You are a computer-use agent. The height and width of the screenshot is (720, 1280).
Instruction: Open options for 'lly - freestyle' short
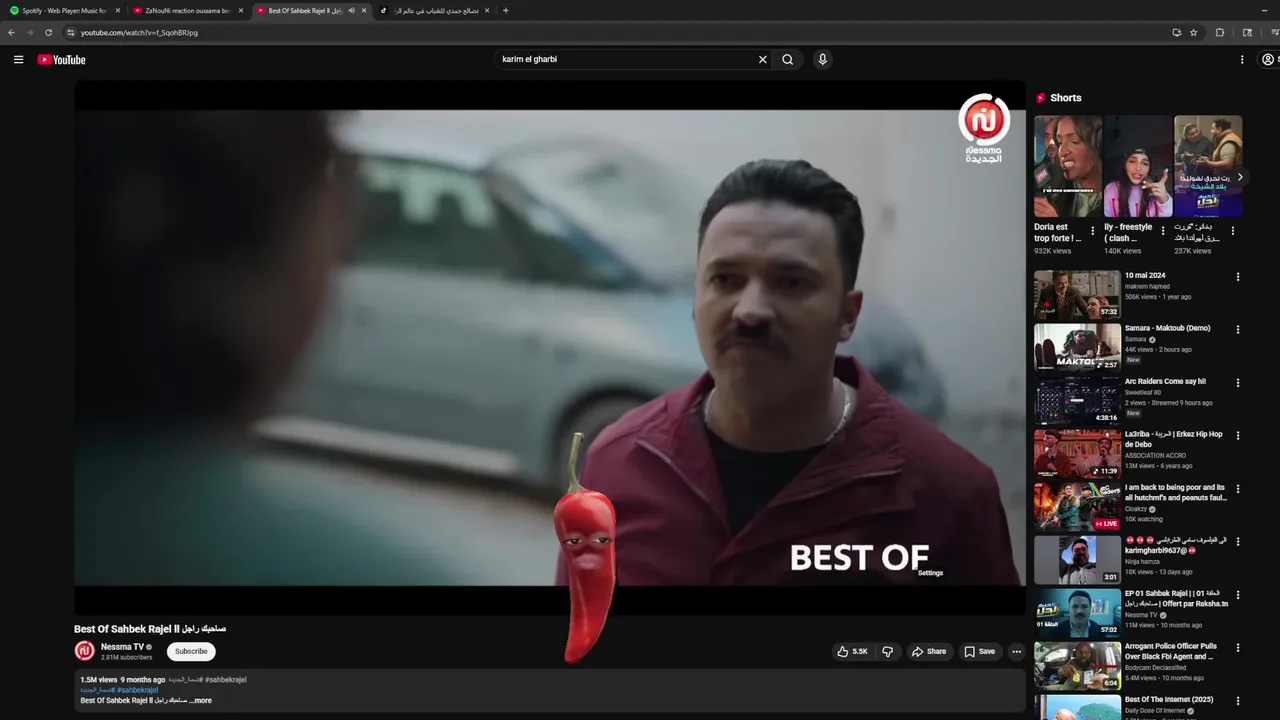1162,231
